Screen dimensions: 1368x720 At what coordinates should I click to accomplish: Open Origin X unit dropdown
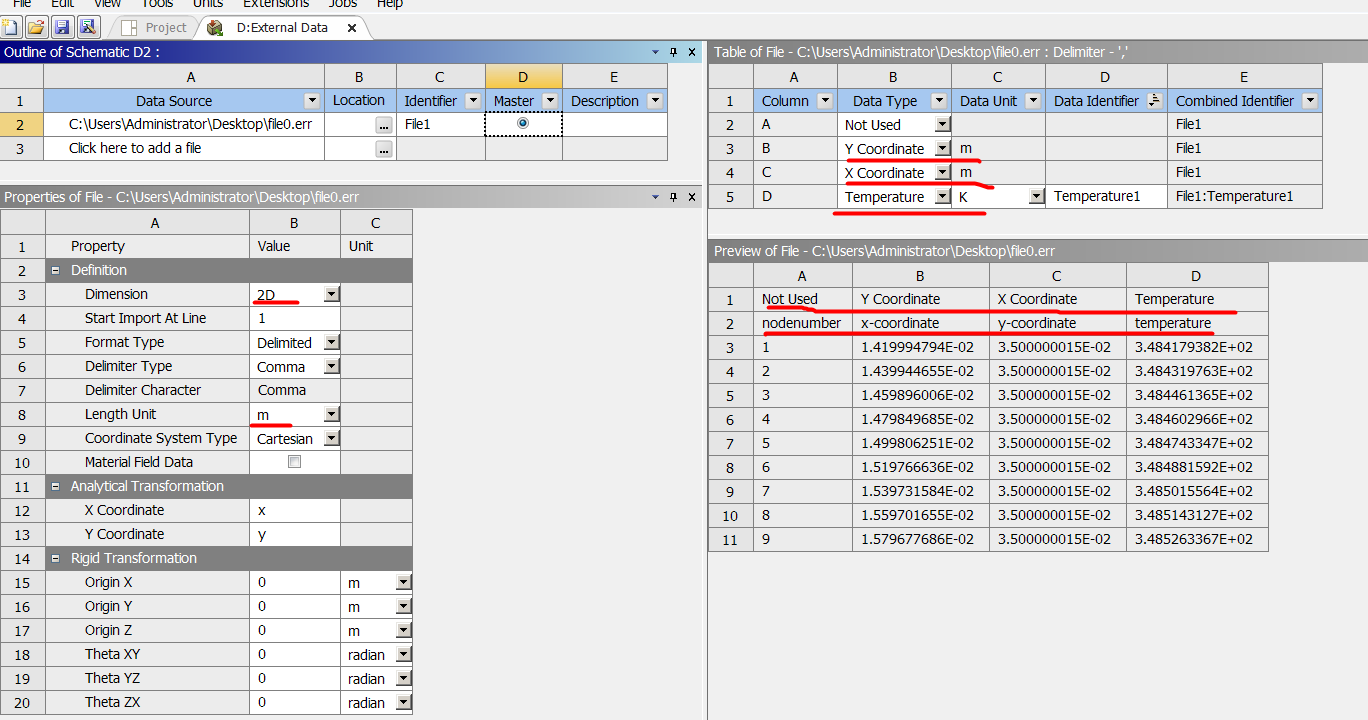[x=403, y=582]
